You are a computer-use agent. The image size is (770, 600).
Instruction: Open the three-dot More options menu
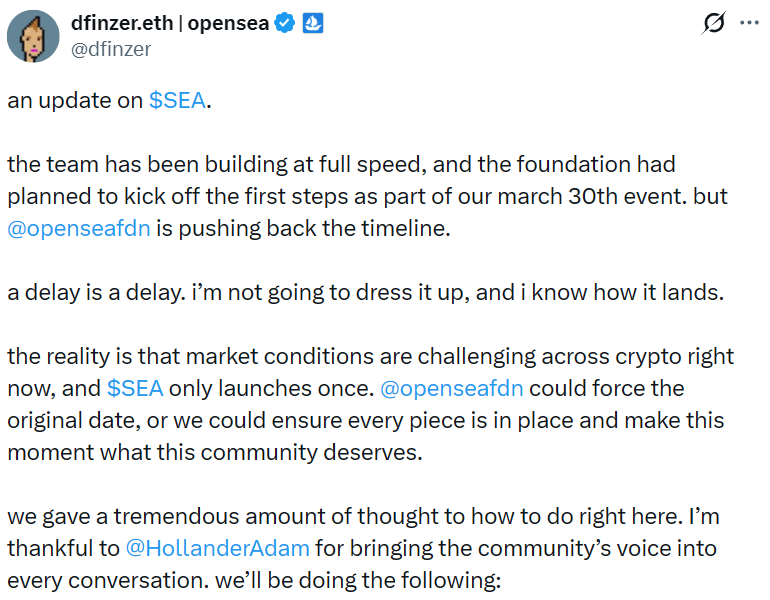coord(749,22)
